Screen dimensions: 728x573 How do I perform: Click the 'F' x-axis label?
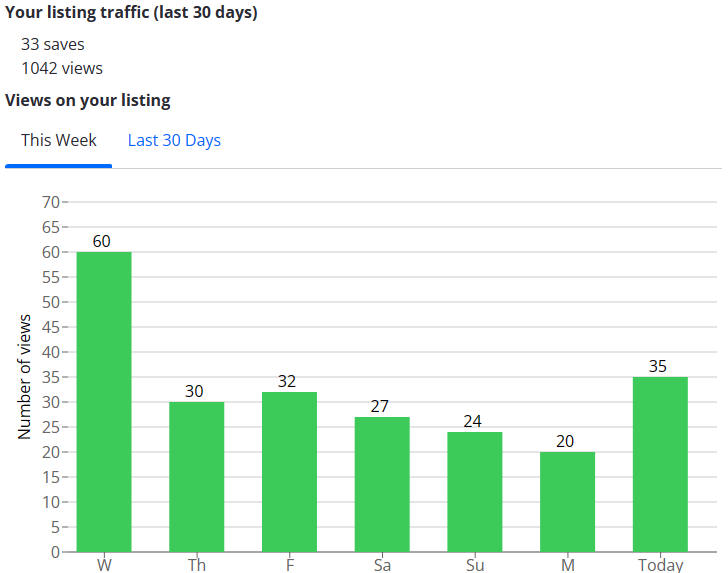coord(289,565)
